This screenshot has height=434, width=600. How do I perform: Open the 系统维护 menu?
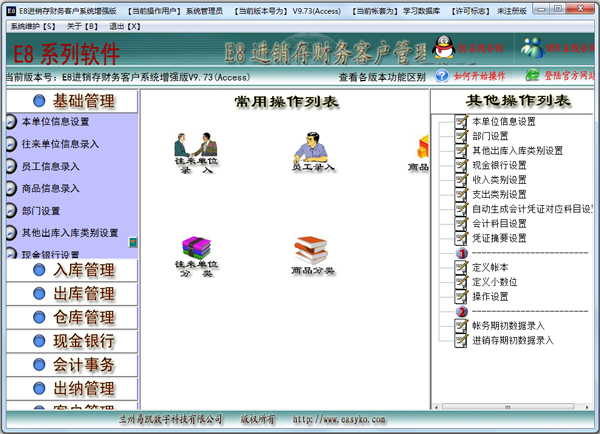point(33,24)
